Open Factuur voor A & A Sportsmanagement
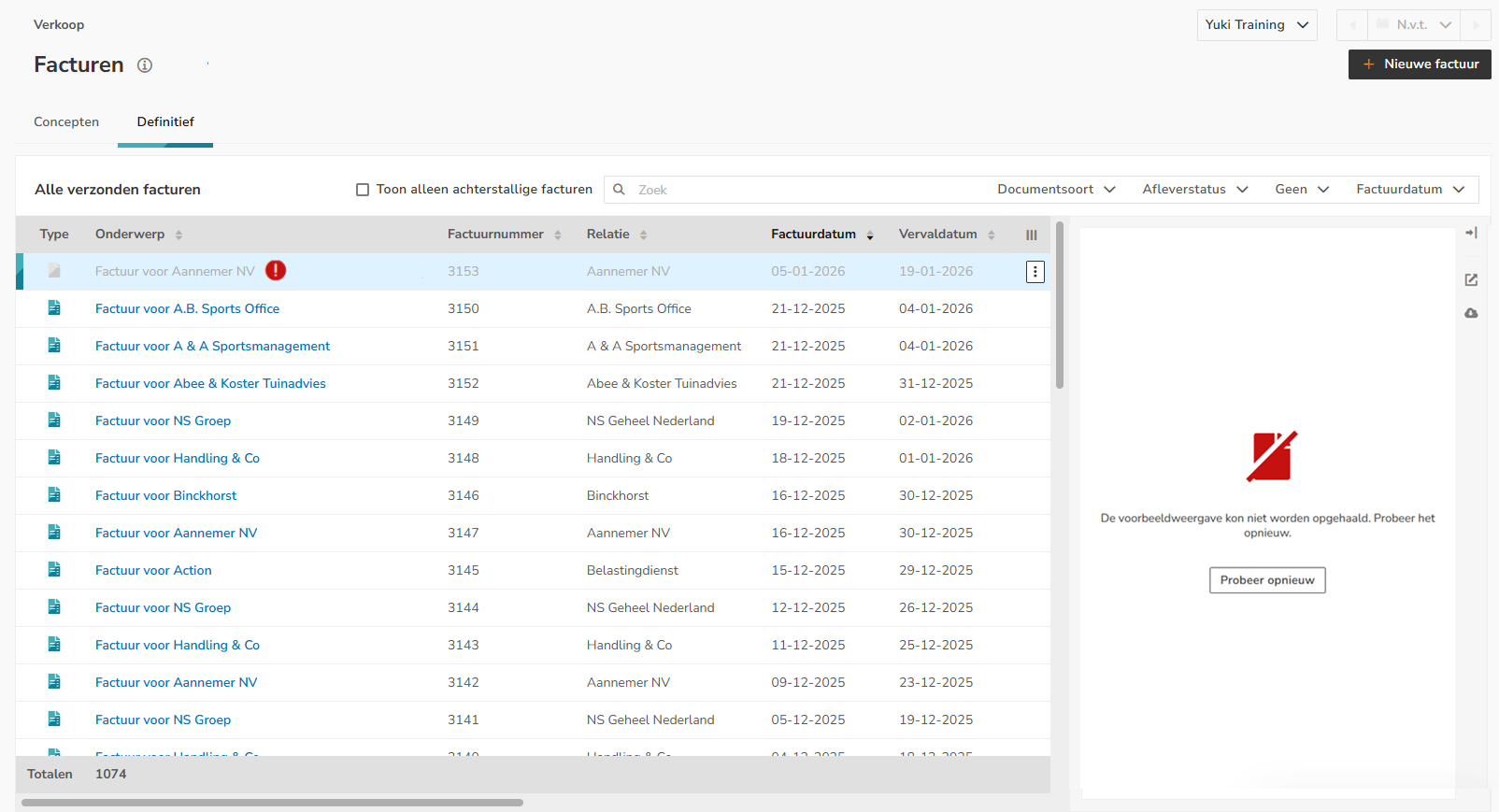 212,347
